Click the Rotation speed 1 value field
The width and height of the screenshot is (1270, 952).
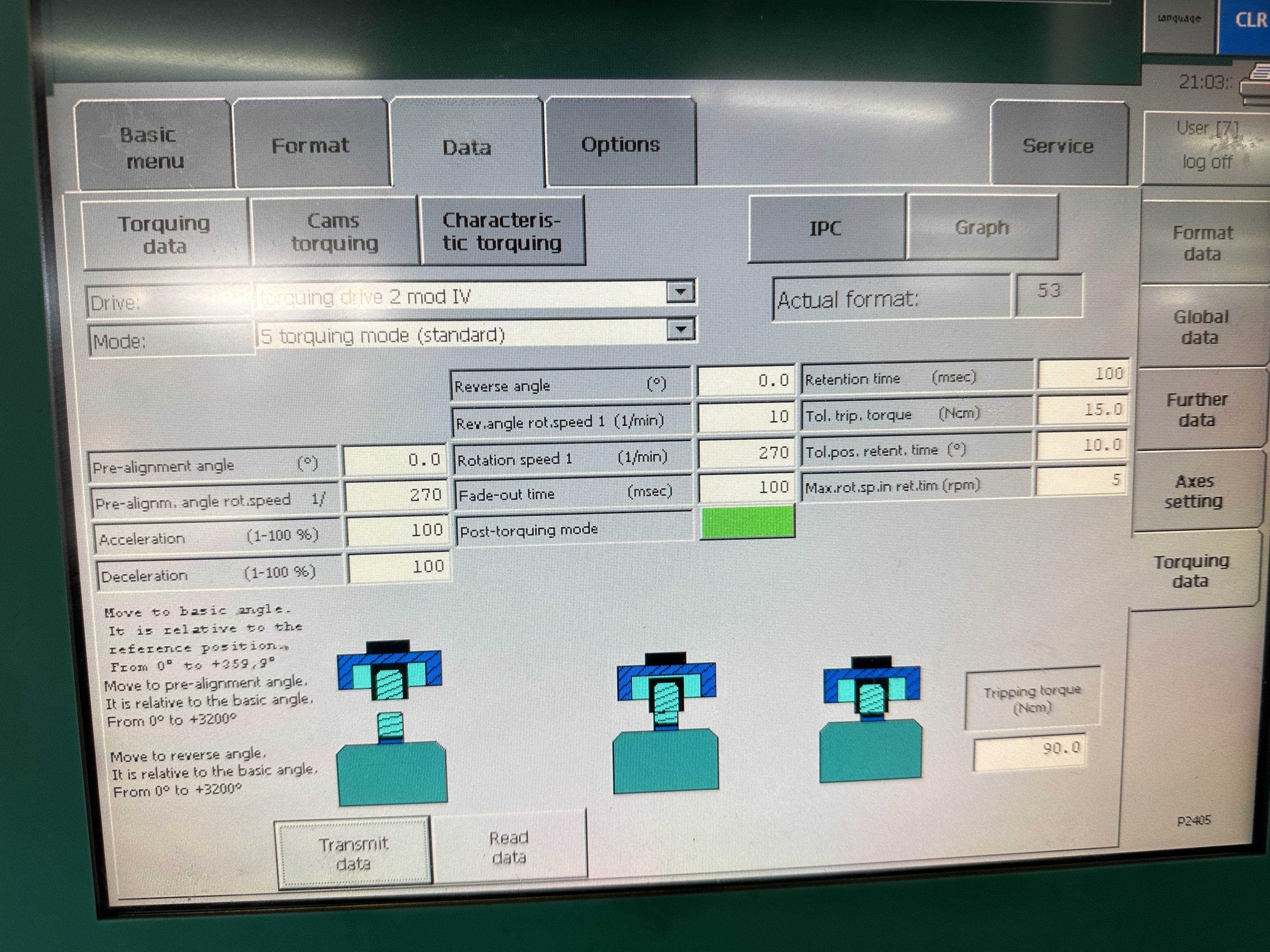(x=747, y=453)
